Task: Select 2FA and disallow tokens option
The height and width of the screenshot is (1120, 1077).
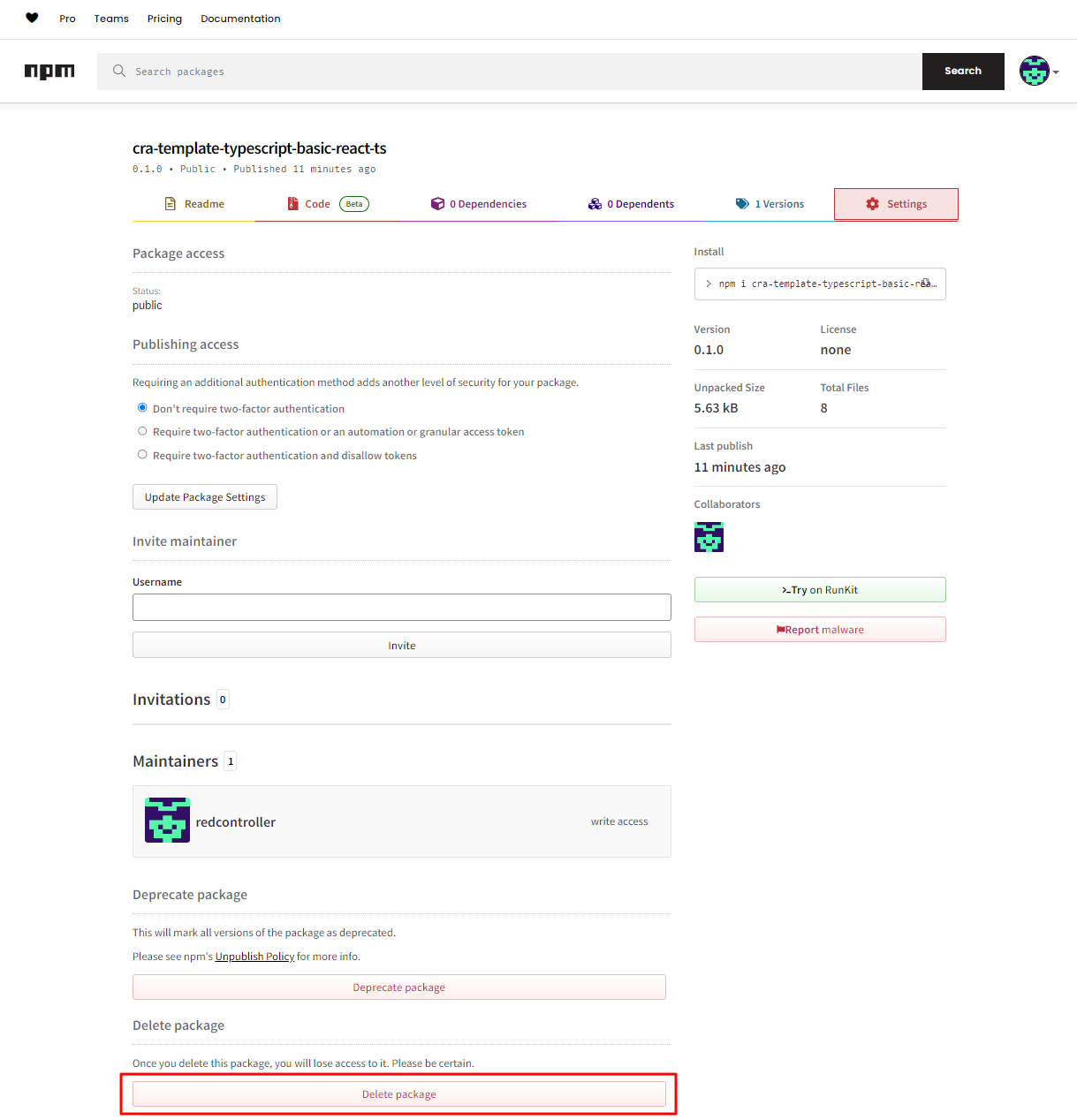Action: click(142, 455)
